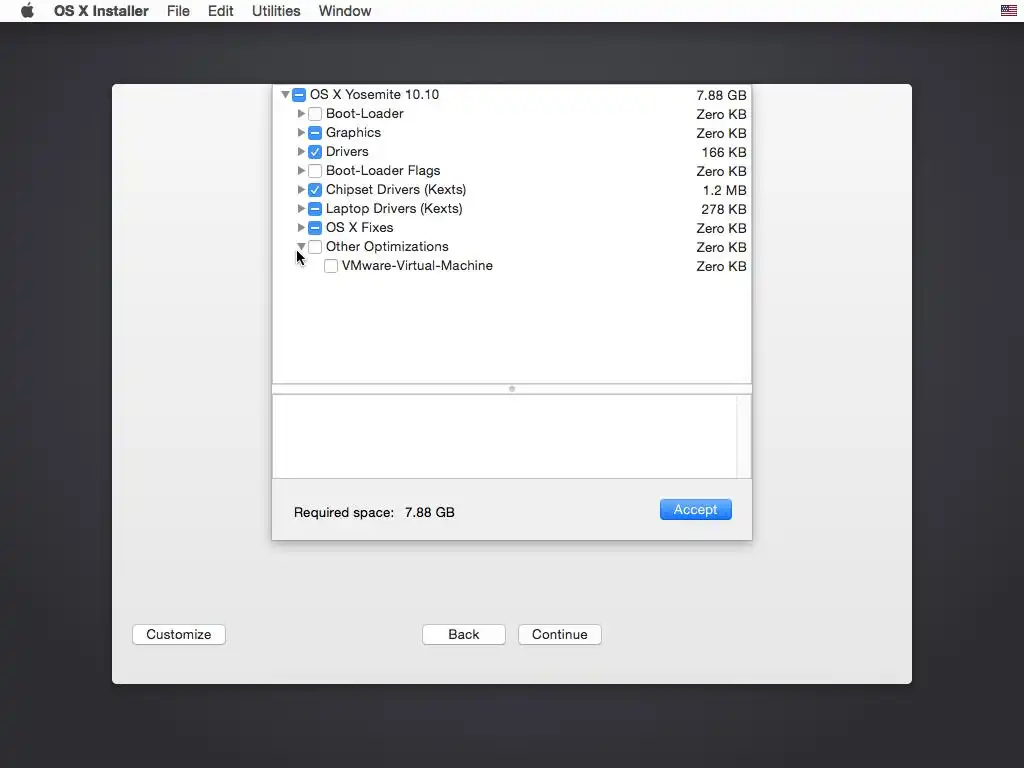
Task: Click the 'Required space:' label
Action: click(x=344, y=513)
